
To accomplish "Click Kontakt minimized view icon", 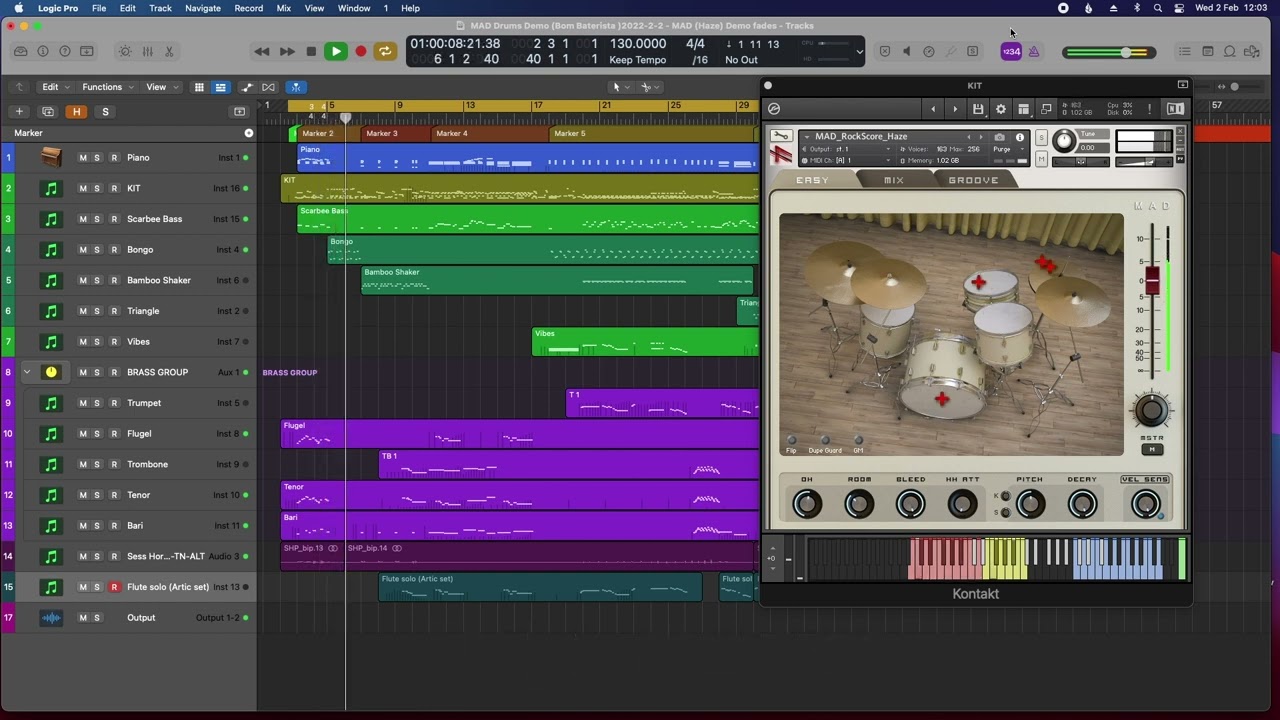I will (1046, 109).
